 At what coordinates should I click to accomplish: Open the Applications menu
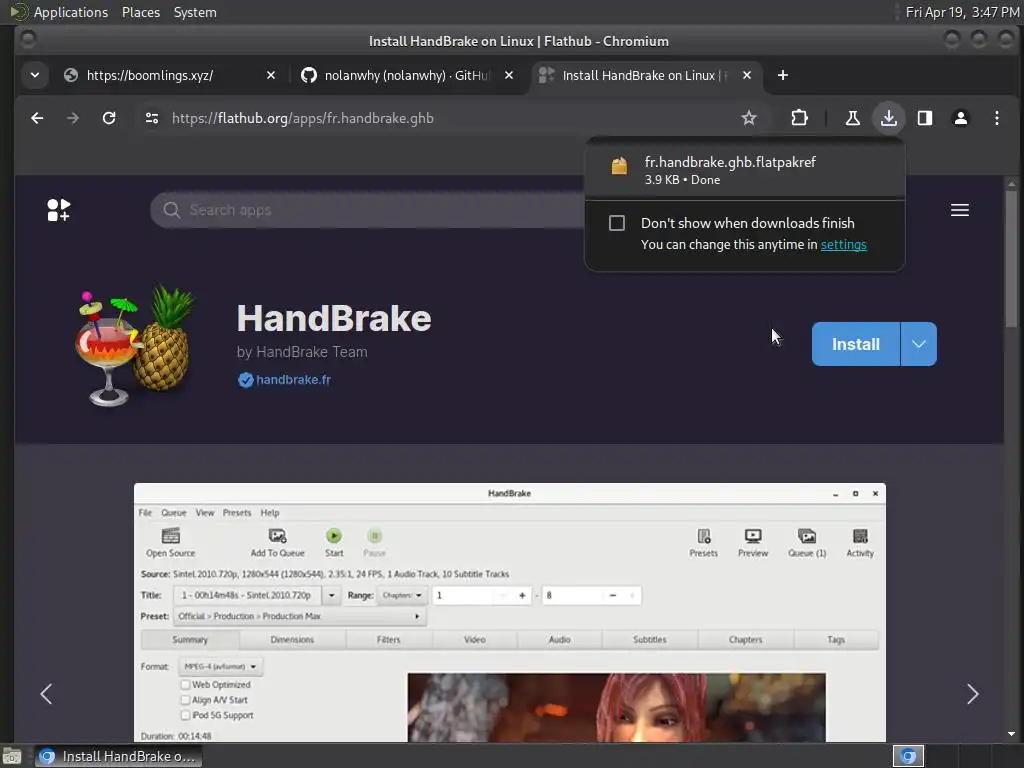click(x=59, y=12)
